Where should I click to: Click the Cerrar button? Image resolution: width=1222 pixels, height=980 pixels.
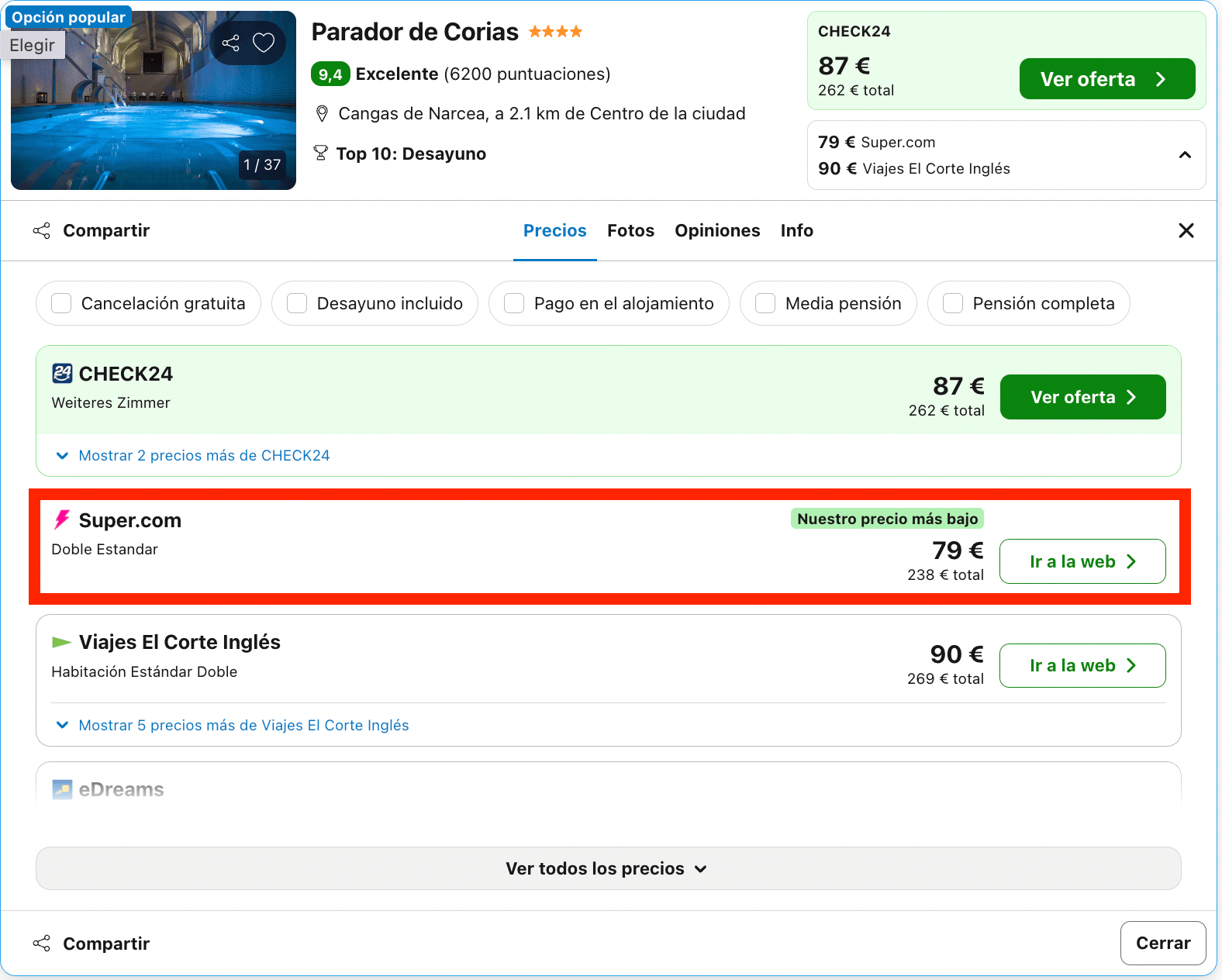[x=1163, y=943]
